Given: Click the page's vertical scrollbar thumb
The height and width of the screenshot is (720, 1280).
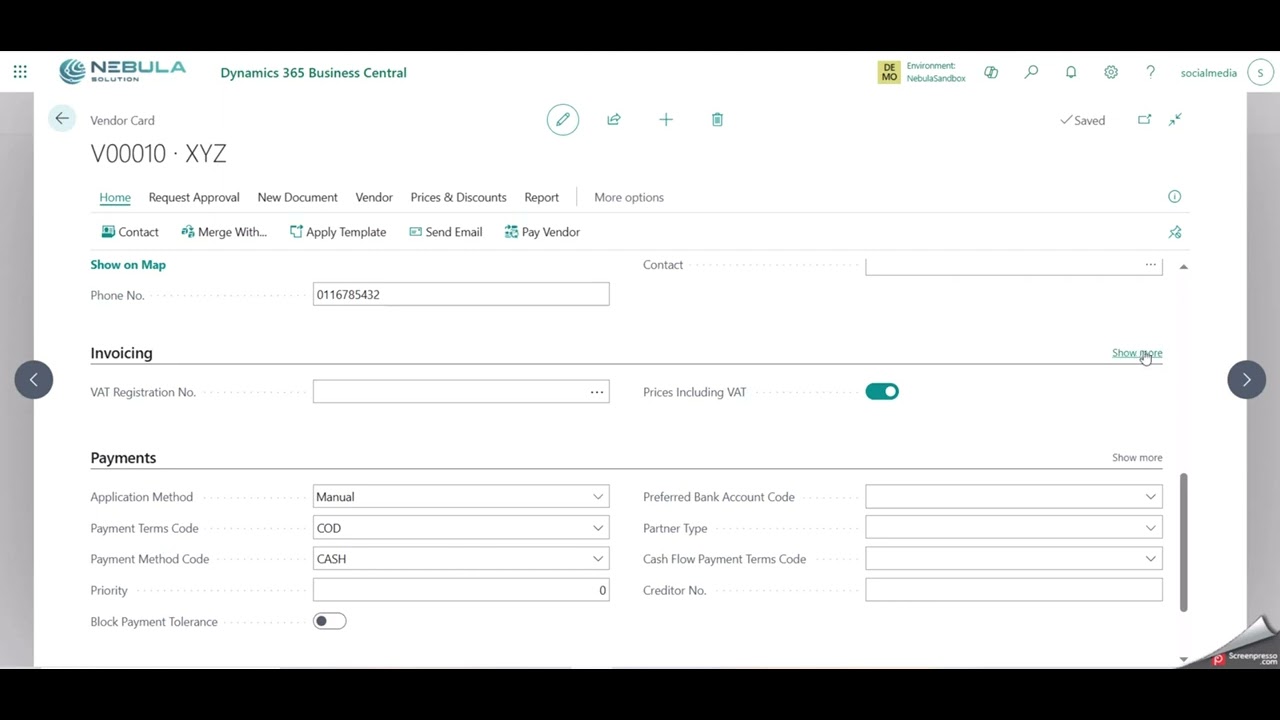Looking at the screenshot, I should pos(1184,542).
